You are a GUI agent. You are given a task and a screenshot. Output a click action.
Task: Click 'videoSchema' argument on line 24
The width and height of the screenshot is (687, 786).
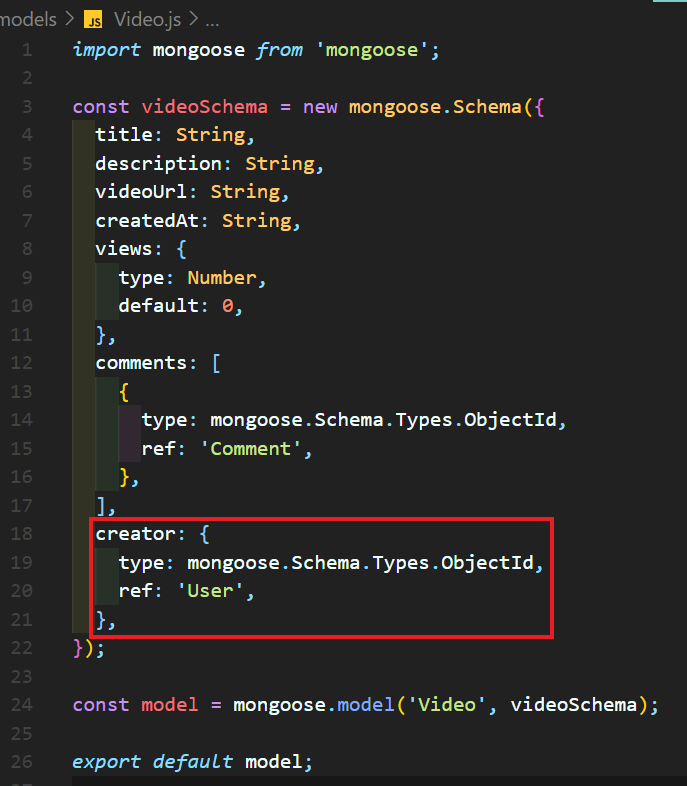point(573,705)
